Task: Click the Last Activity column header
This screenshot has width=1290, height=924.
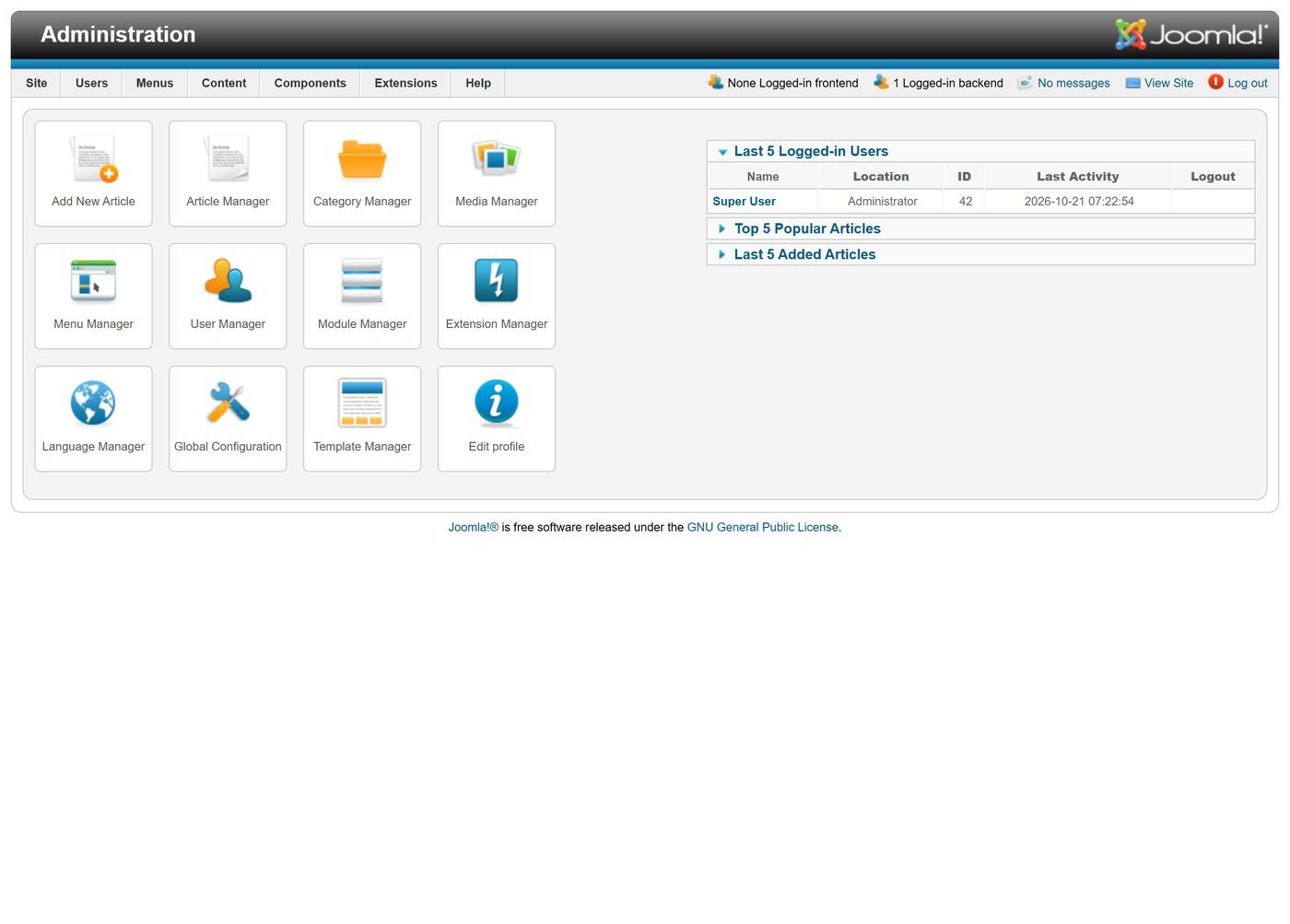Action: 1078,176
